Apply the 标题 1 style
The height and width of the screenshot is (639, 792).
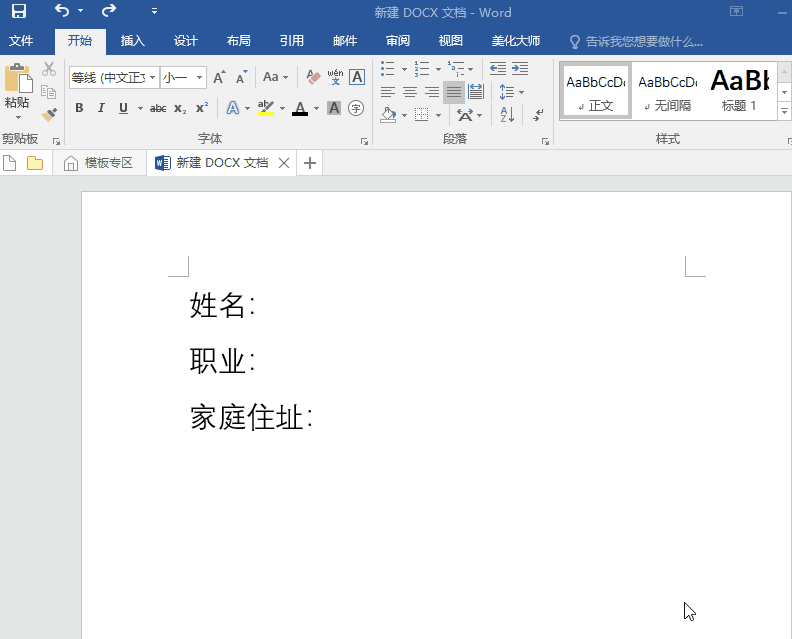[x=740, y=90]
